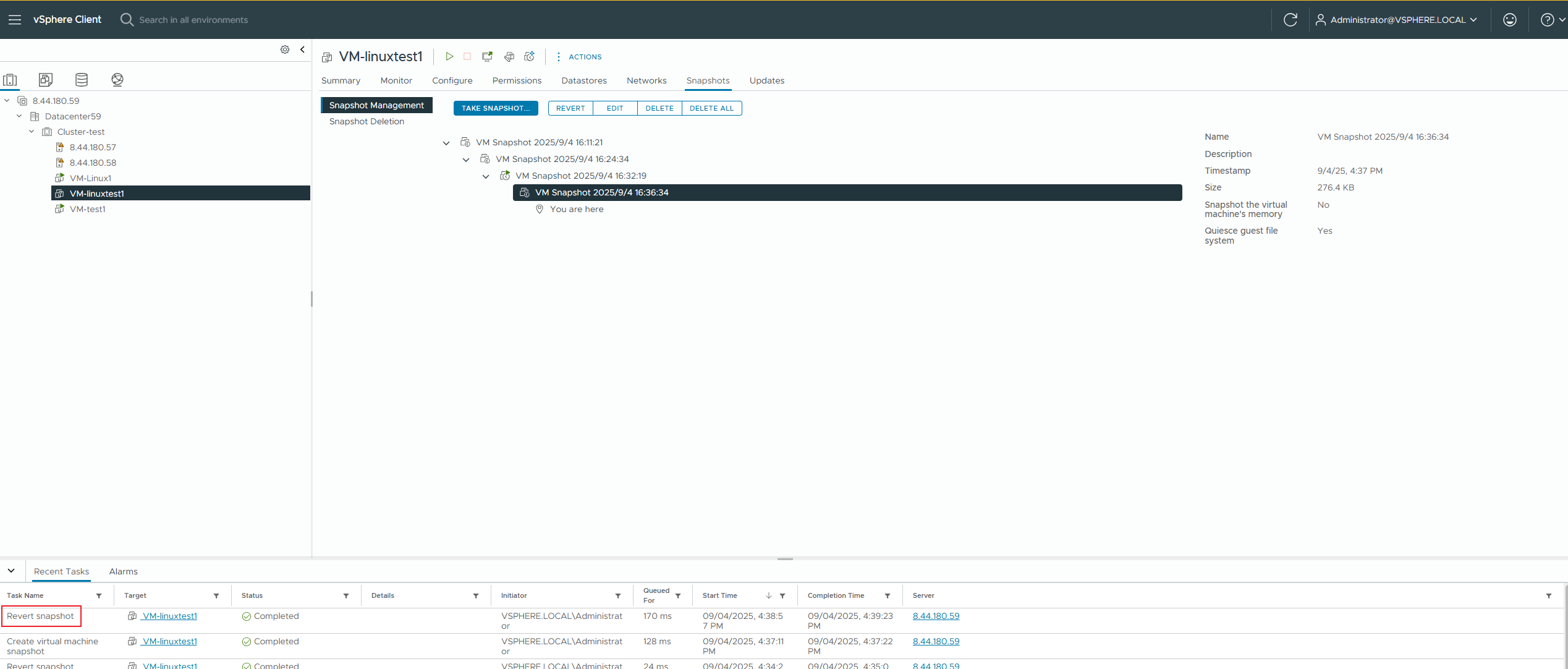
Task: Open the hamburger main menu
Action: click(x=15, y=20)
